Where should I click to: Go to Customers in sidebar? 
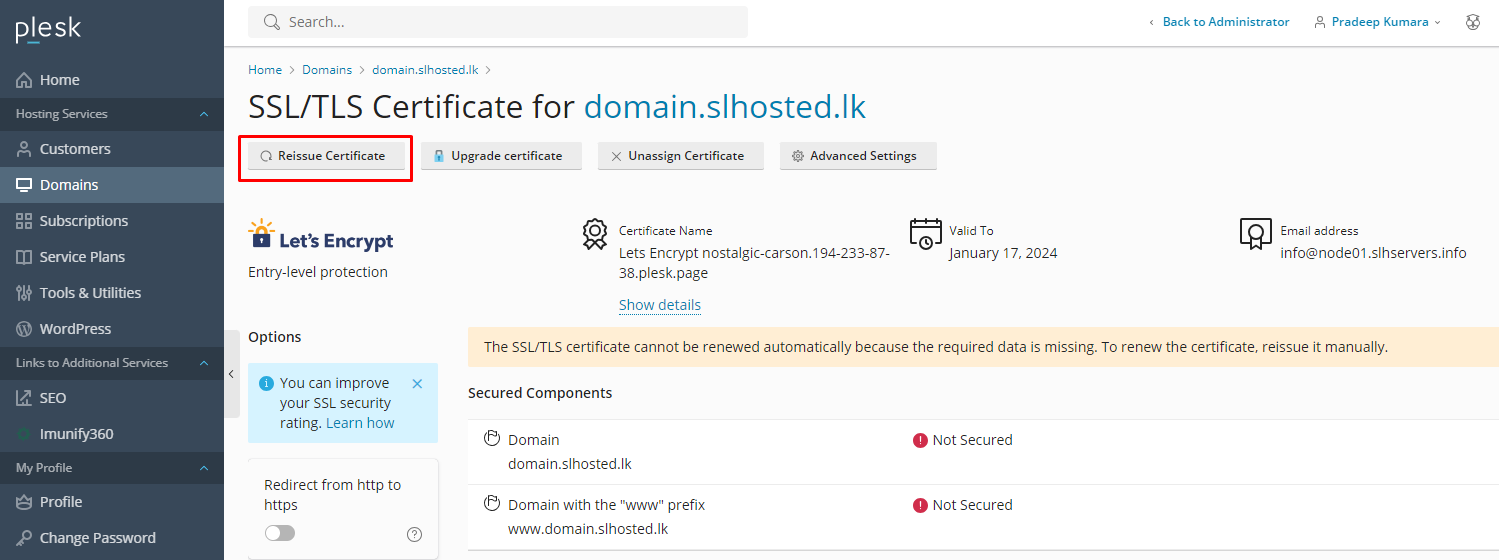click(75, 149)
